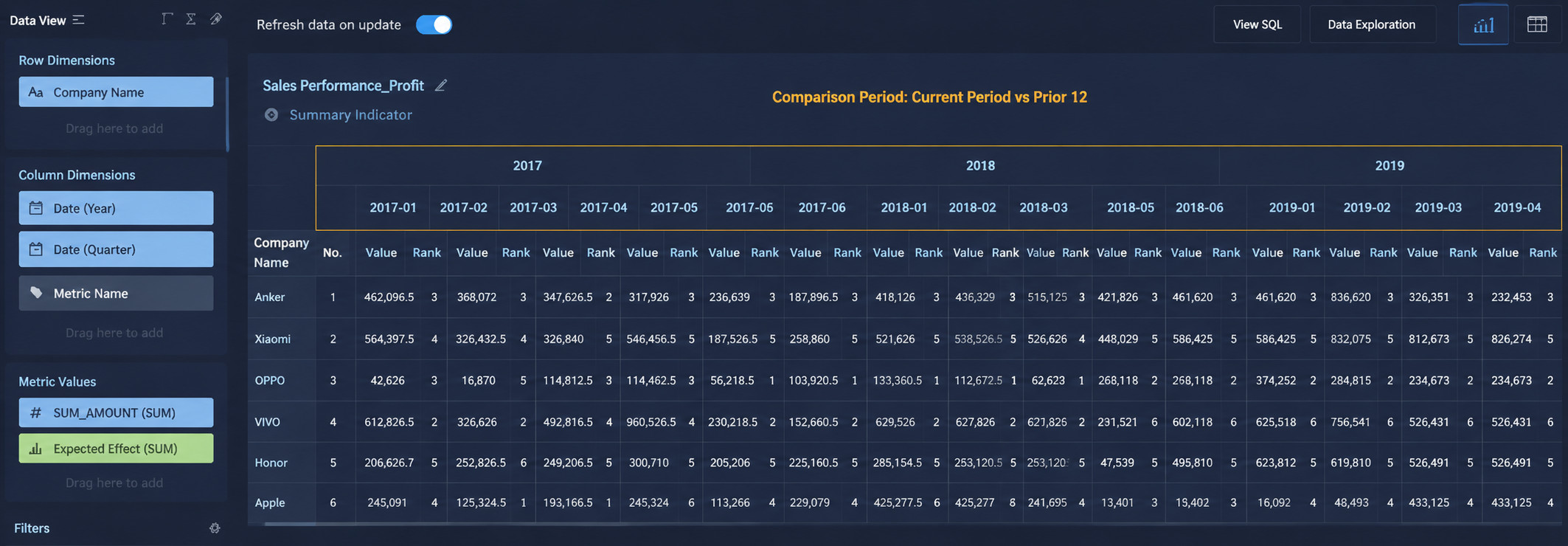
Task: Select Date (Year) column dimension
Action: tap(116, 208)
